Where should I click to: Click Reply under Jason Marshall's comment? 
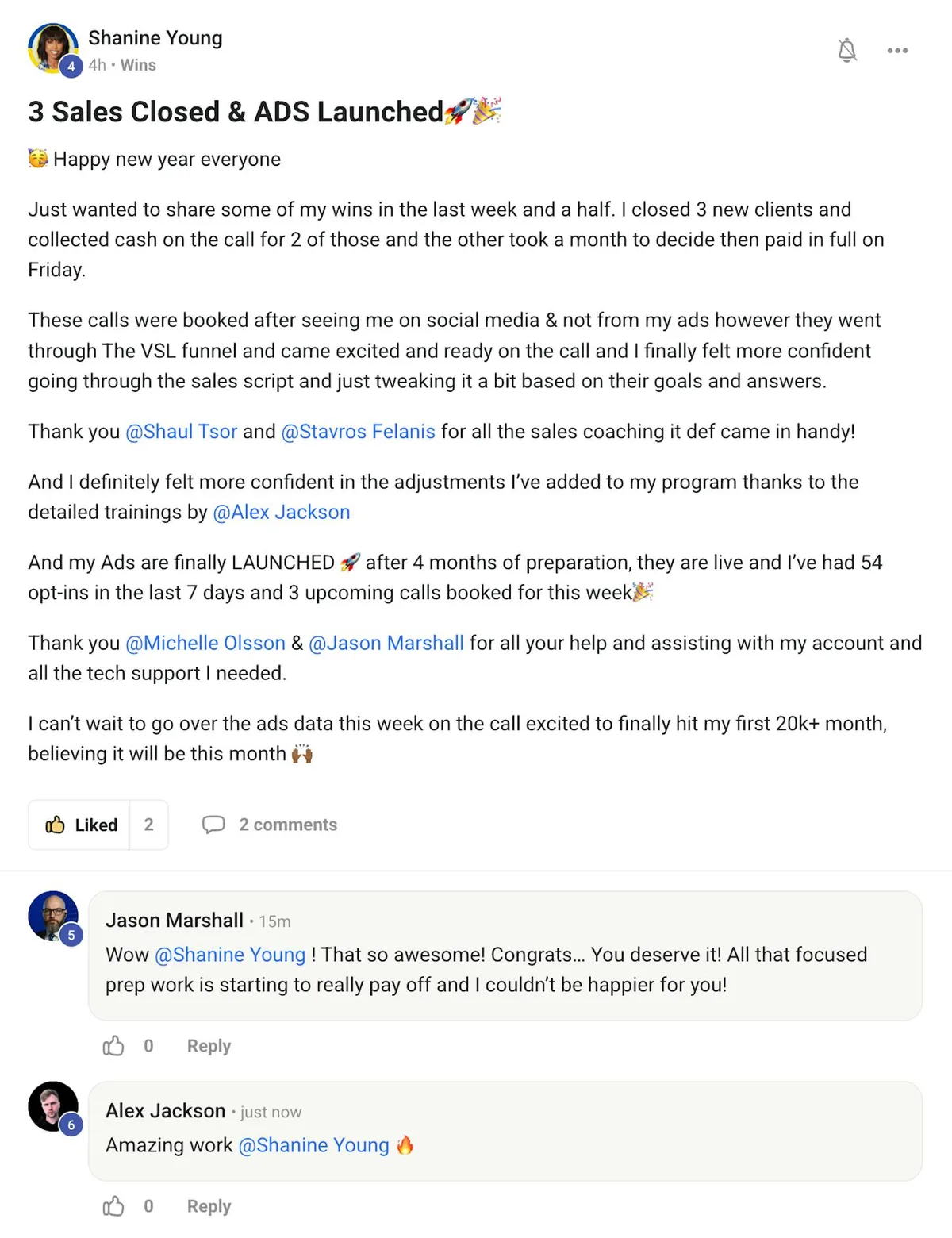click(208, 1046)
